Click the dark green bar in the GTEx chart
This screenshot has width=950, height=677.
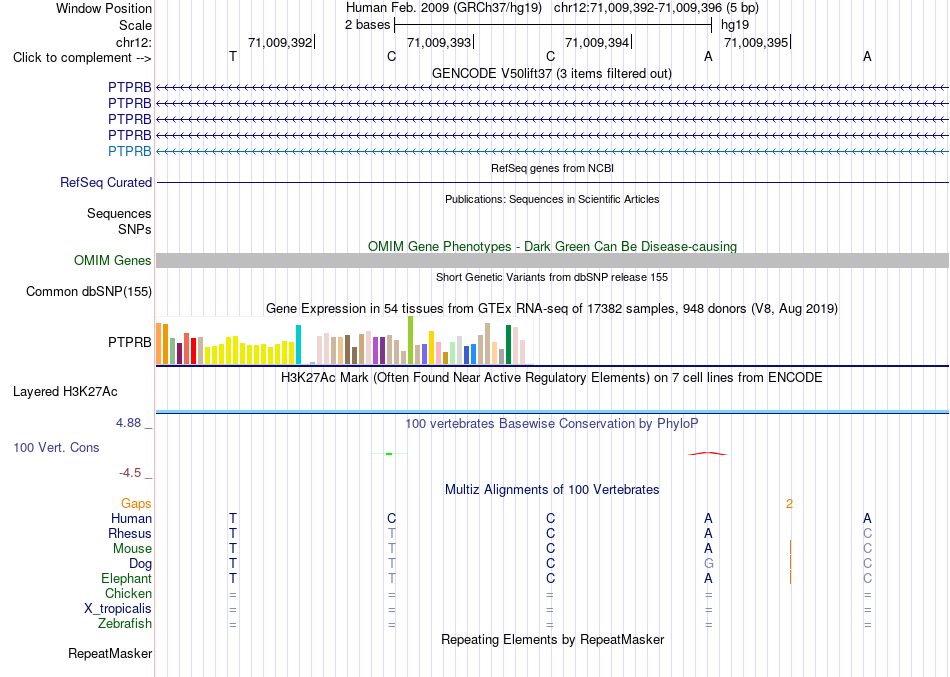(508, 344)
